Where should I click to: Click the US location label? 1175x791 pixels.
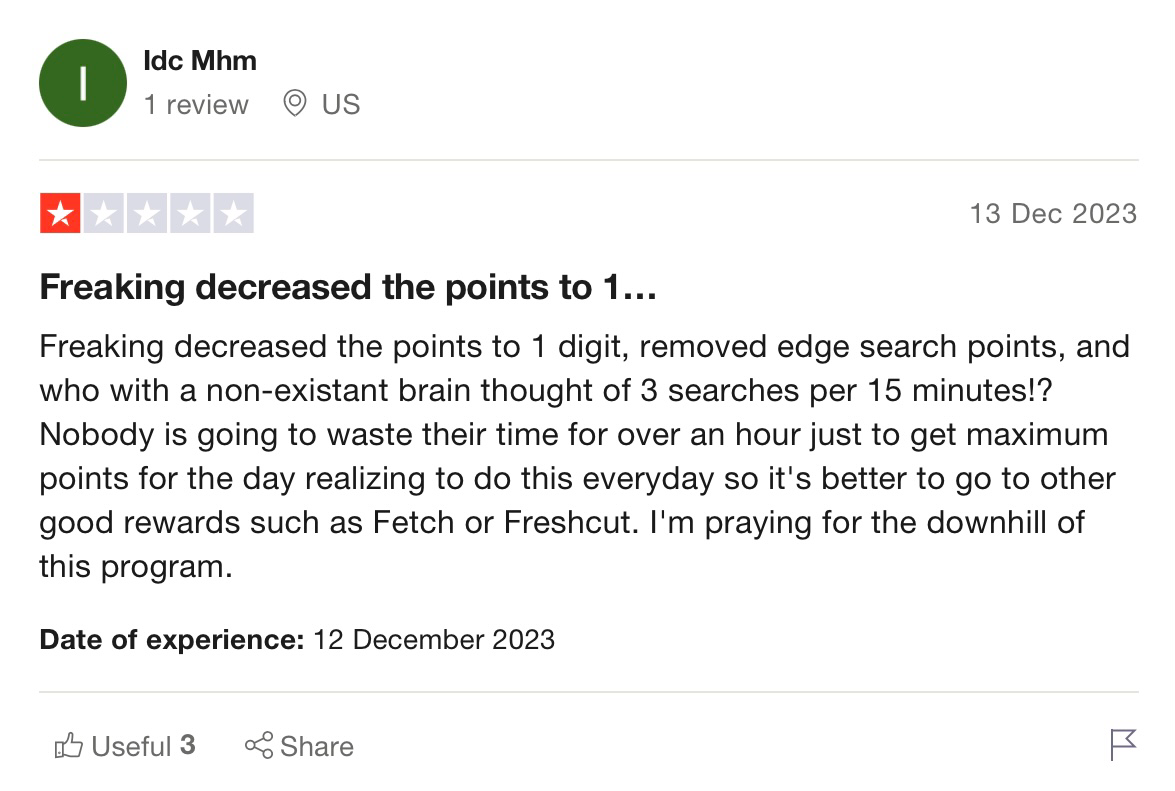(x=340, y=104)
